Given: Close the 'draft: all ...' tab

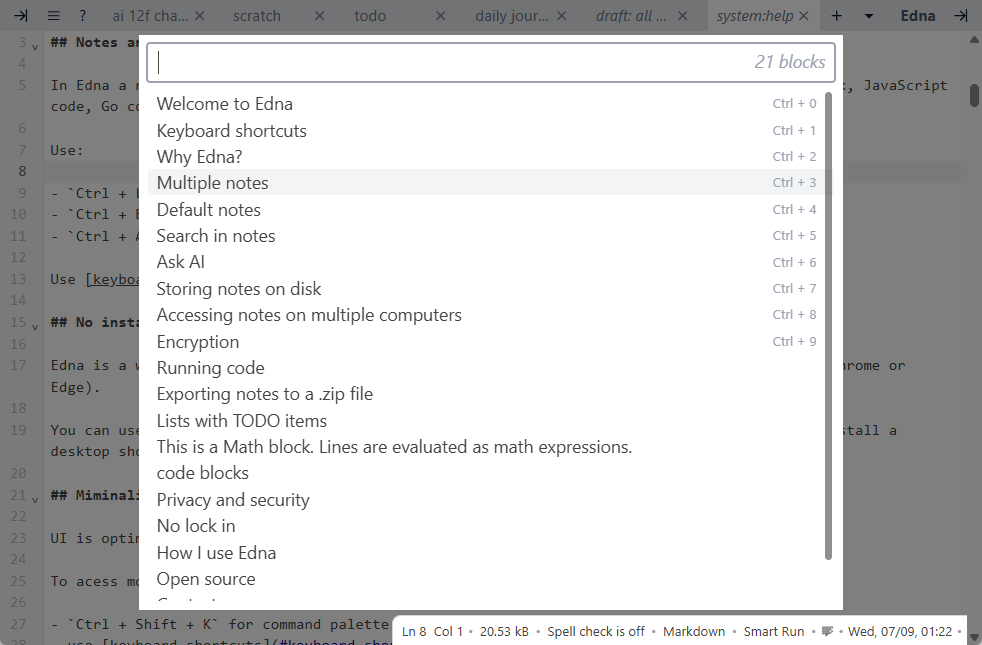Looking at the screenshot, I should coord(683,16).
